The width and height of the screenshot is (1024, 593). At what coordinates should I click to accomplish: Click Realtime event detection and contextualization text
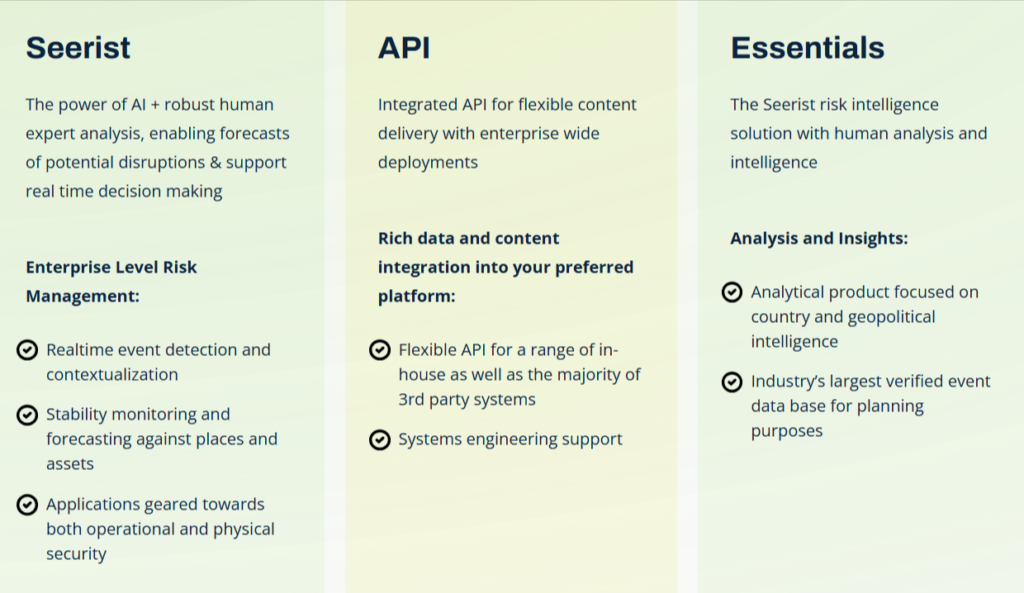(x=158, y=362)
